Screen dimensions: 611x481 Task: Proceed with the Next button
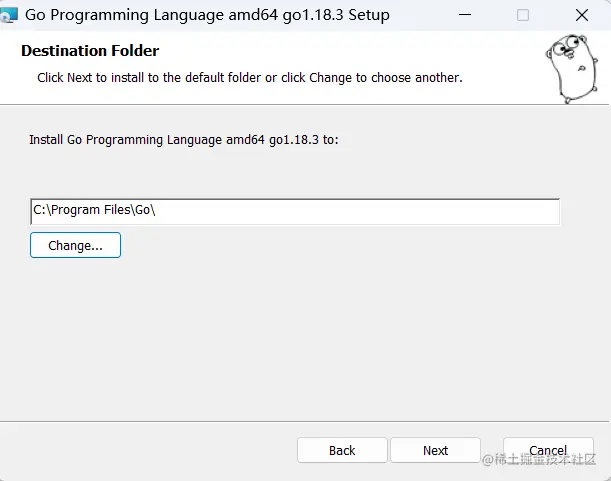coord(435,450)
